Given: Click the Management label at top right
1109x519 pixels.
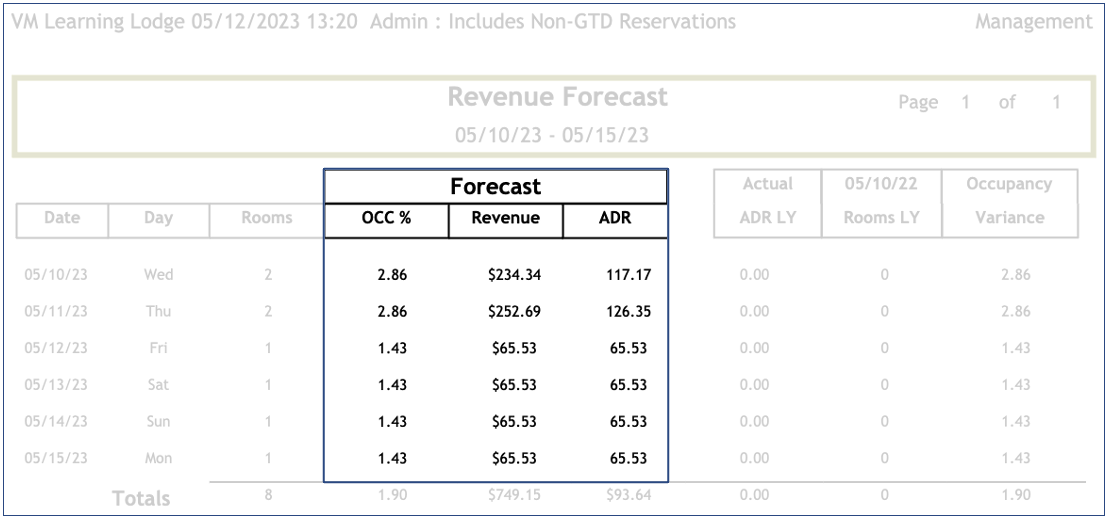Looking at the screenshot, I should (1033, 22).
